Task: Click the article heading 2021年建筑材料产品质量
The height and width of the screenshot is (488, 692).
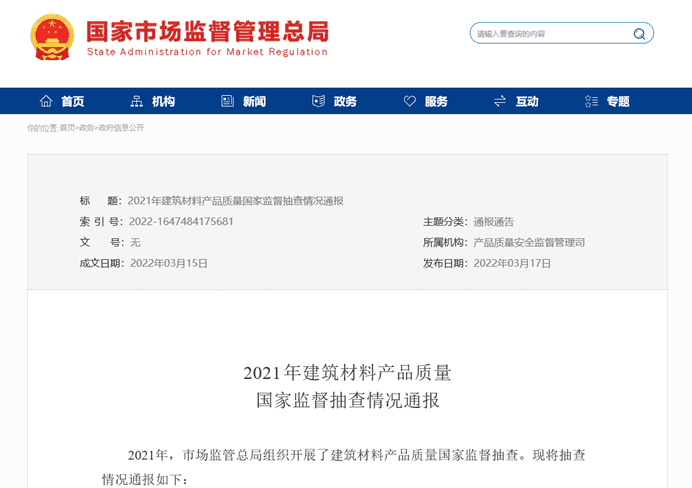Action: tap(347, 373)
